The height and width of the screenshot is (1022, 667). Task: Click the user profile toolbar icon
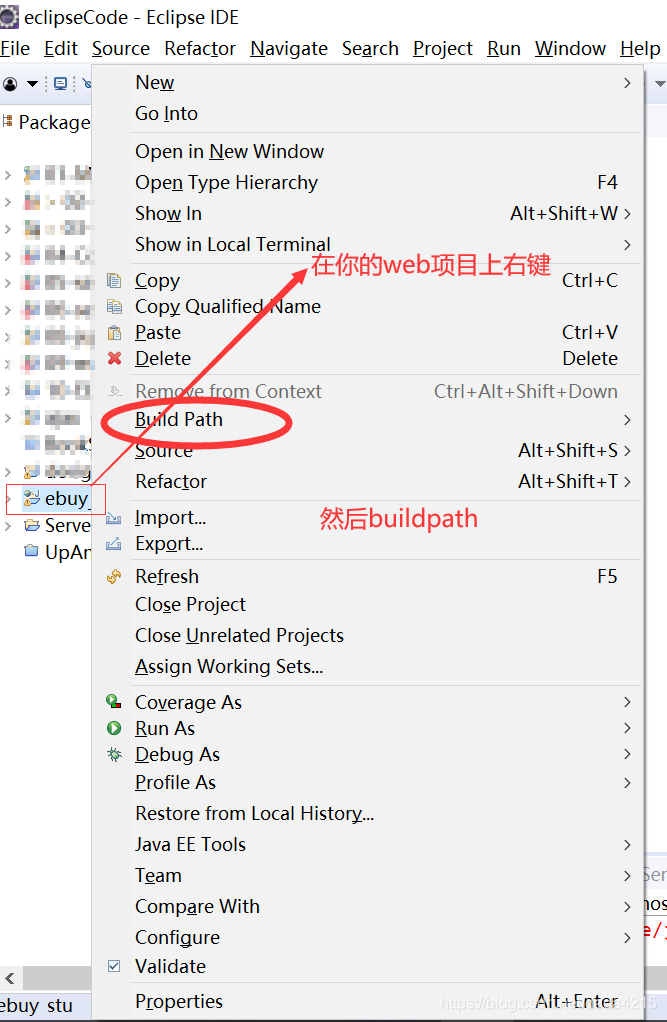click(x=10, y=83)
